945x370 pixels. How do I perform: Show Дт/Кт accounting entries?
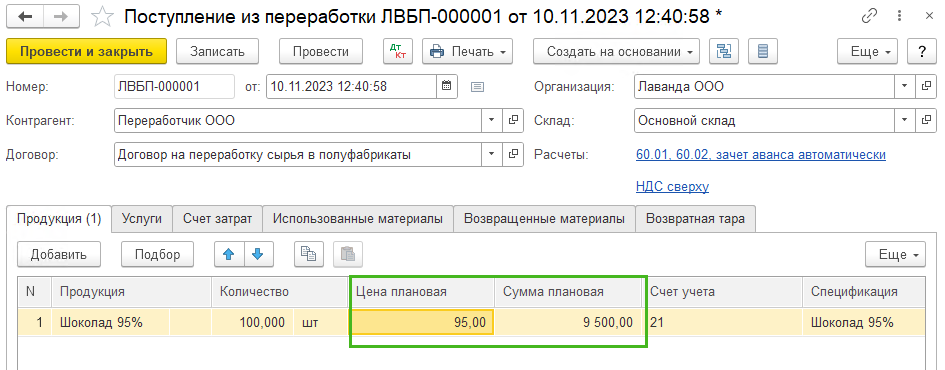398,51
